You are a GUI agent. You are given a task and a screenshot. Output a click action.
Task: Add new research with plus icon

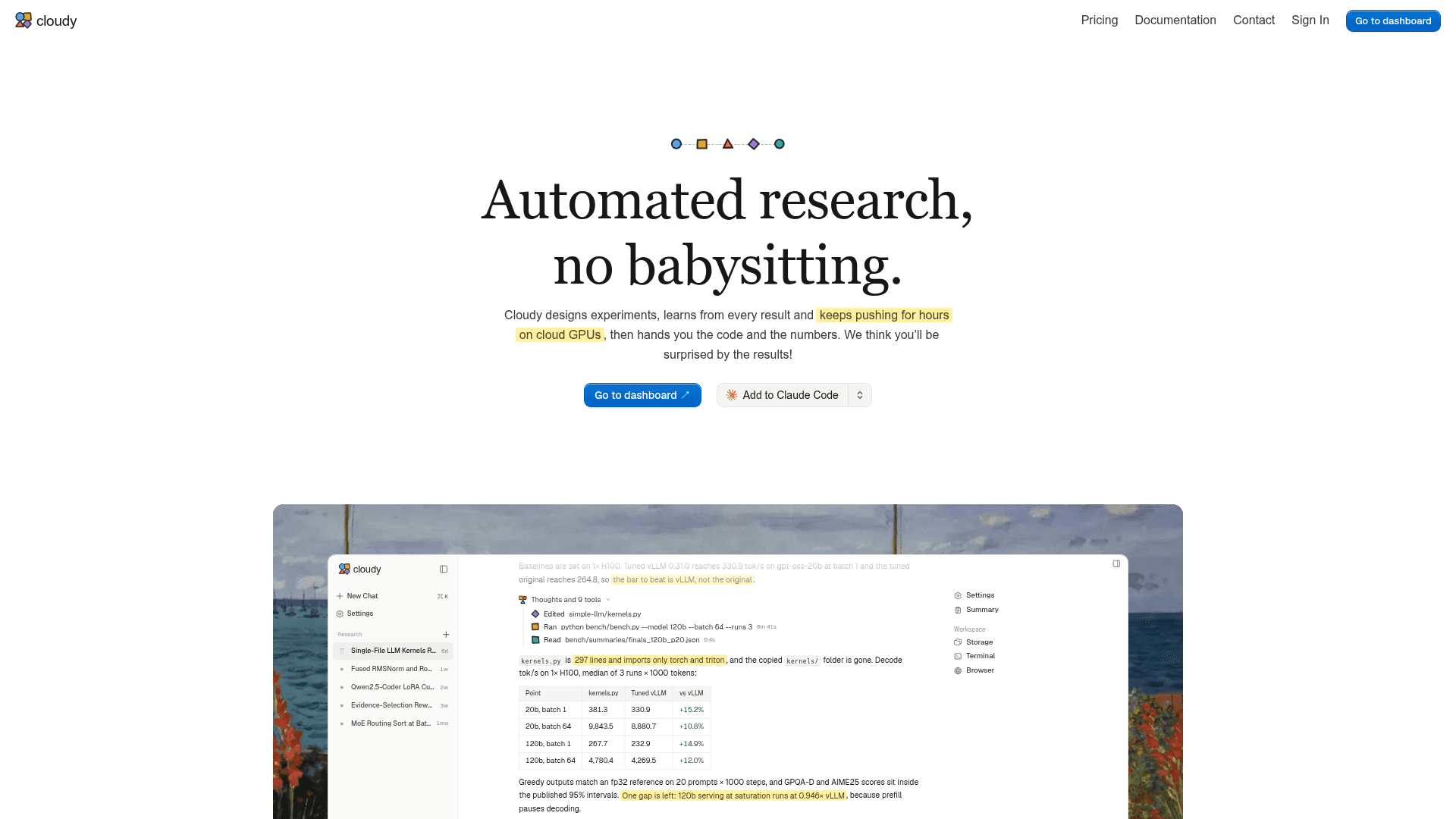(446, 635)
